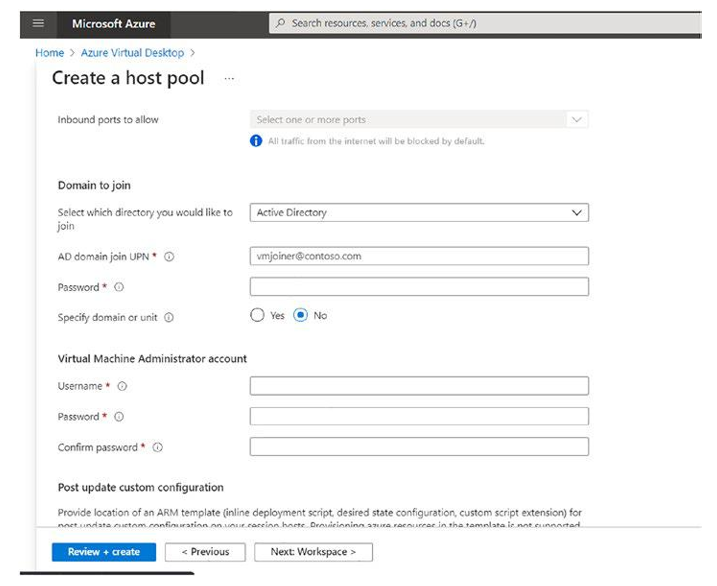The image size is (717, 586).
Task: Click the Create a host pool title
Action: click(x=128, y=78)
